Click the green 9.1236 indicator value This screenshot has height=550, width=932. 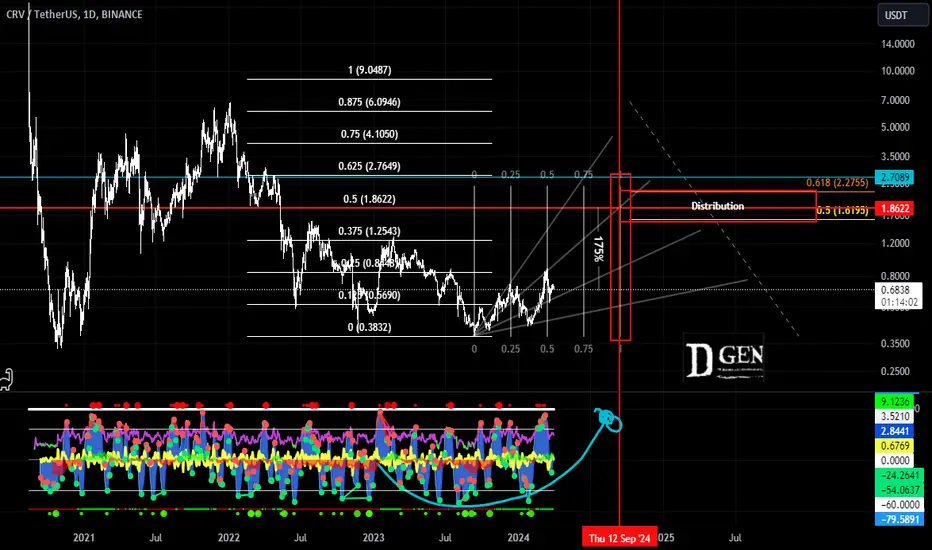point(895,402)
